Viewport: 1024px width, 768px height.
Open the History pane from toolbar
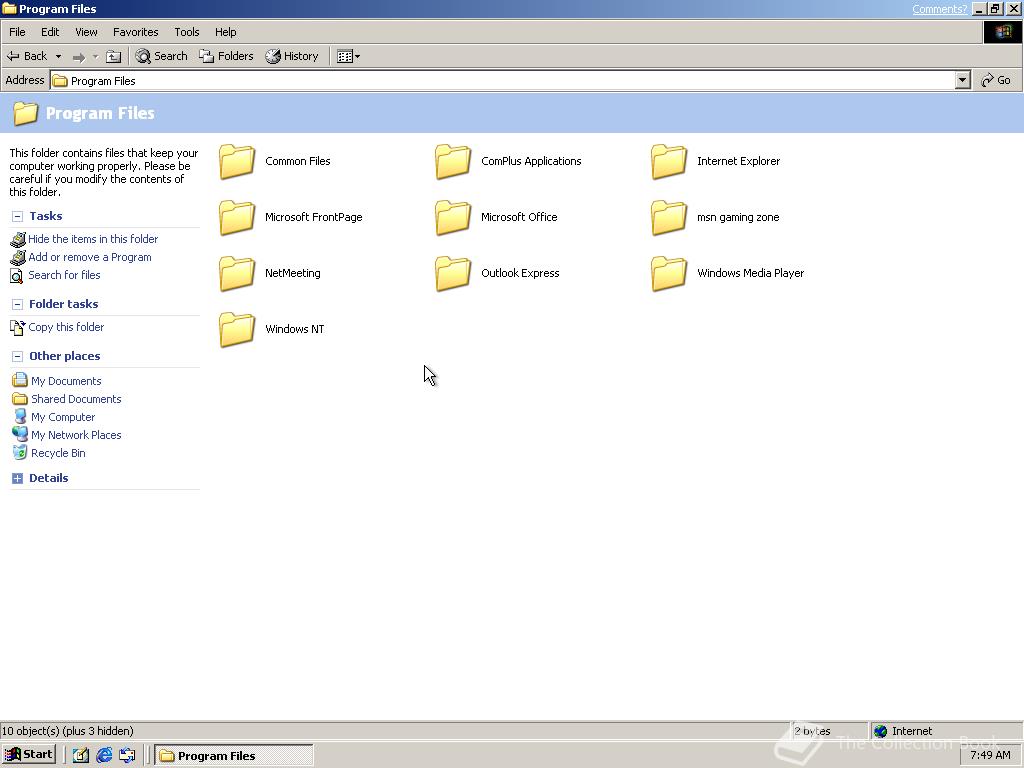tap(292, 56)
